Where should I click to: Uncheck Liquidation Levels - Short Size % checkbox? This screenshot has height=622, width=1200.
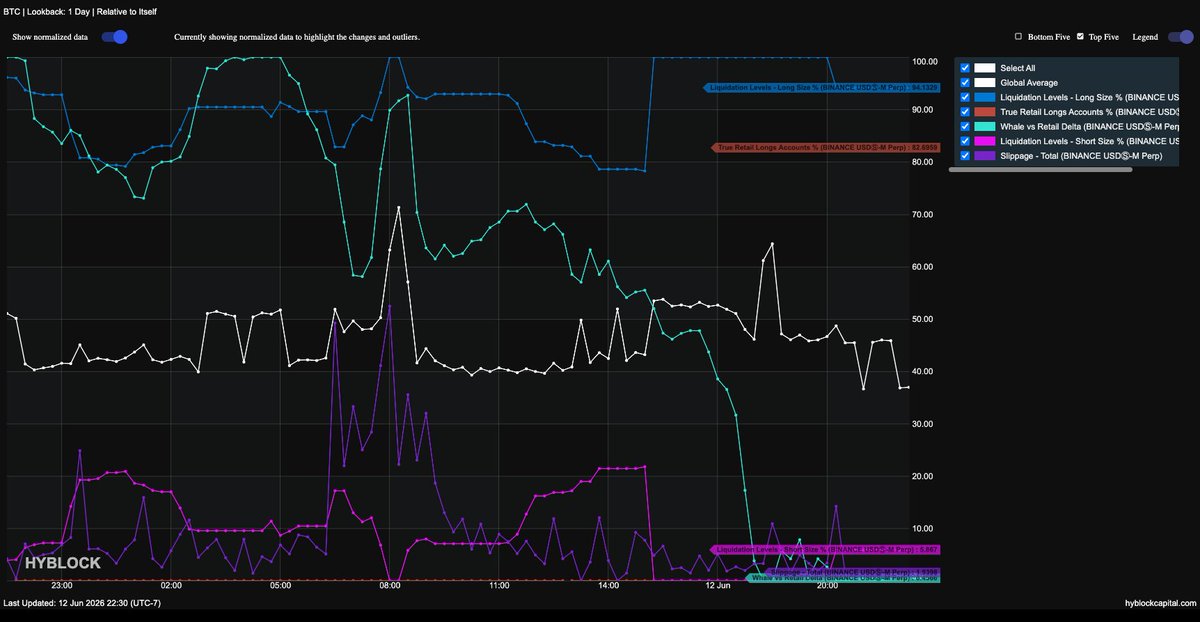coord(965,141)
